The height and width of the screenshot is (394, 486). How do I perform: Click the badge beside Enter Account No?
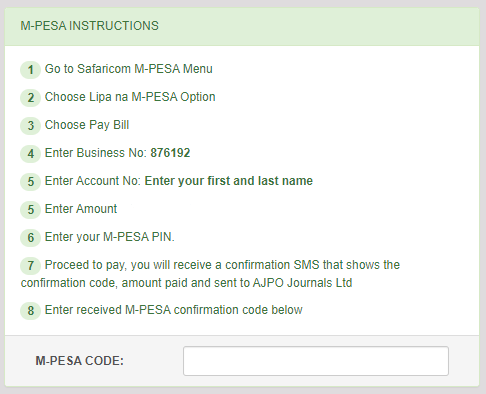click(x=30, y=182)
